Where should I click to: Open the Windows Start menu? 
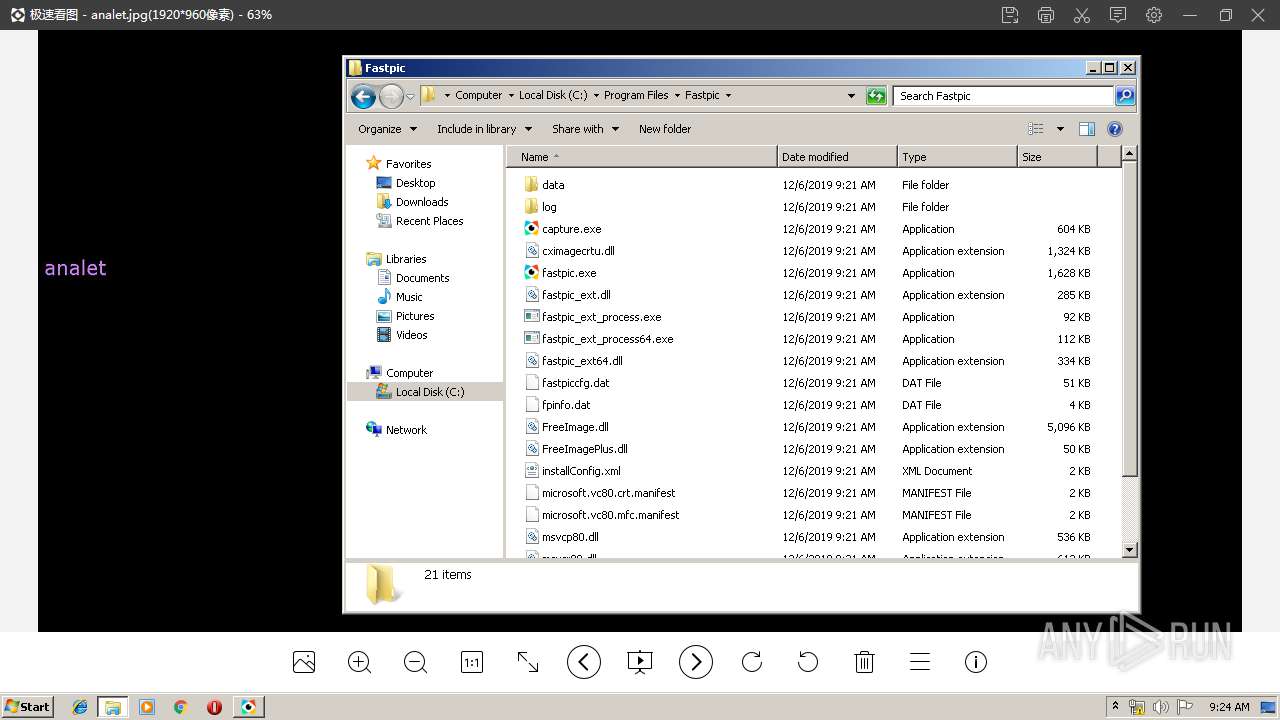pyautogui.click(x=27, y=707)
